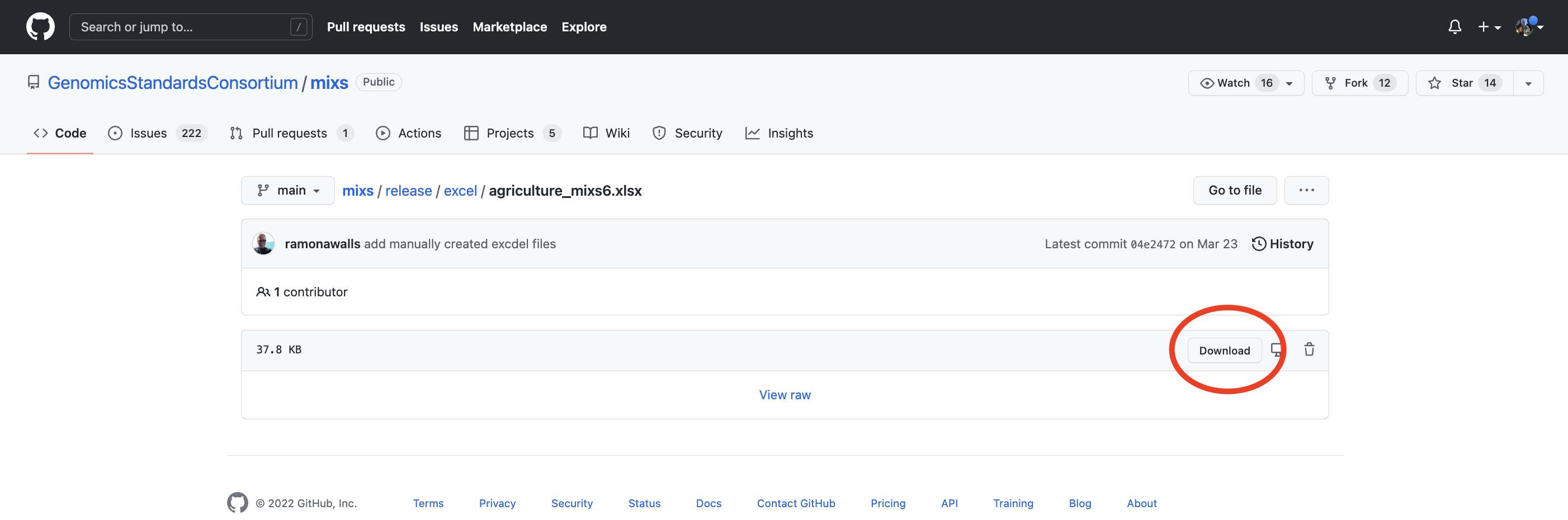
Task: Open the Blog footer link
Action: tap(1080, 504)
